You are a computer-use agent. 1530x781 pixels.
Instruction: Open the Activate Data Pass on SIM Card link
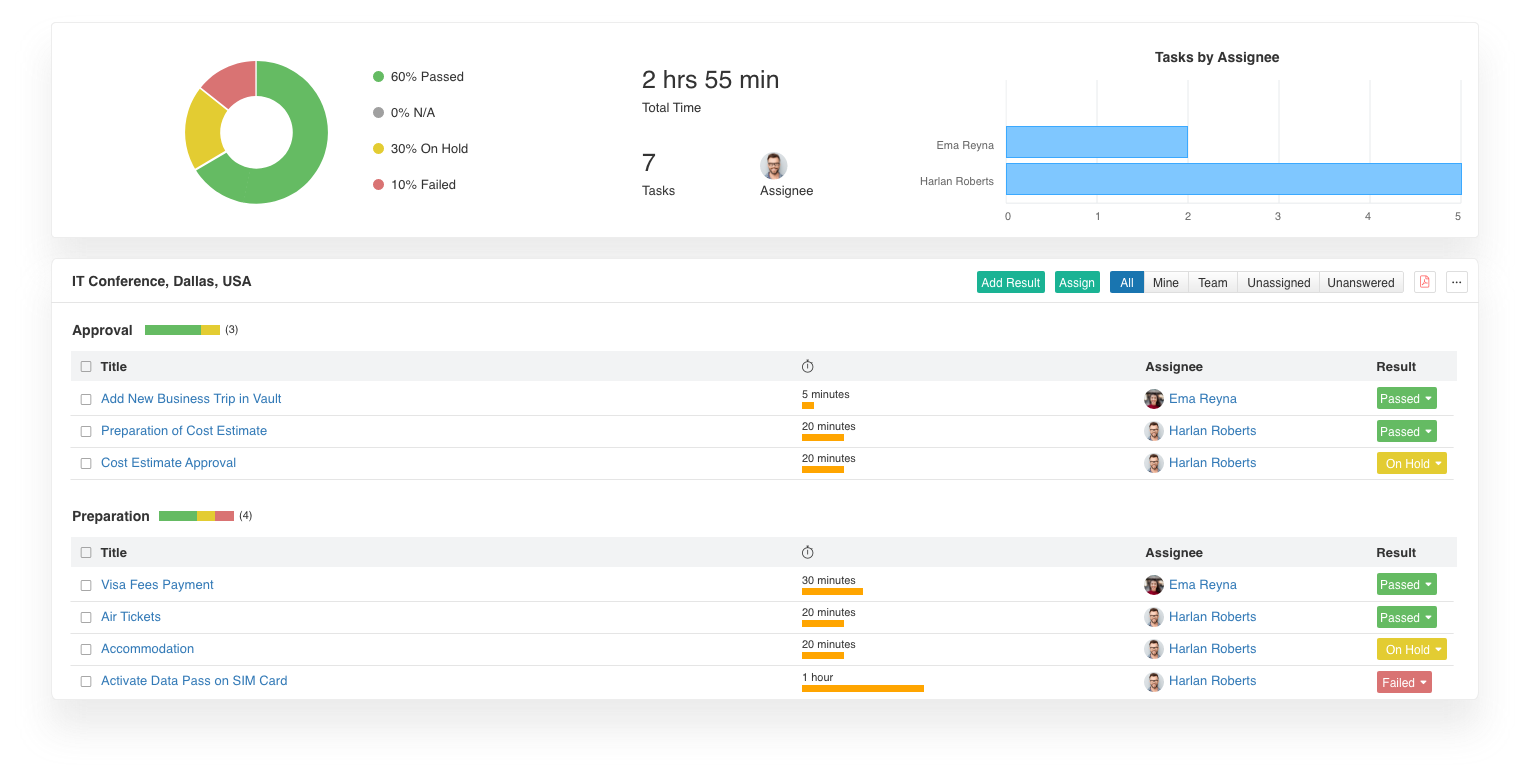(x=194, y=681)
